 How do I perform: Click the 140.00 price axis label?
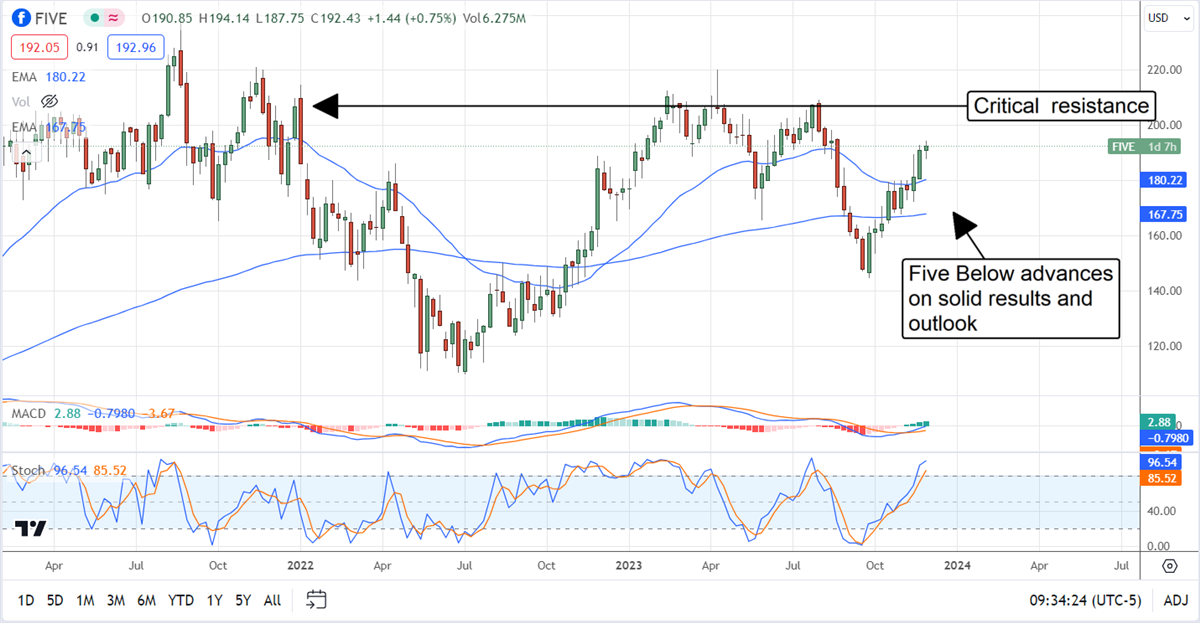coord(1165,291)
